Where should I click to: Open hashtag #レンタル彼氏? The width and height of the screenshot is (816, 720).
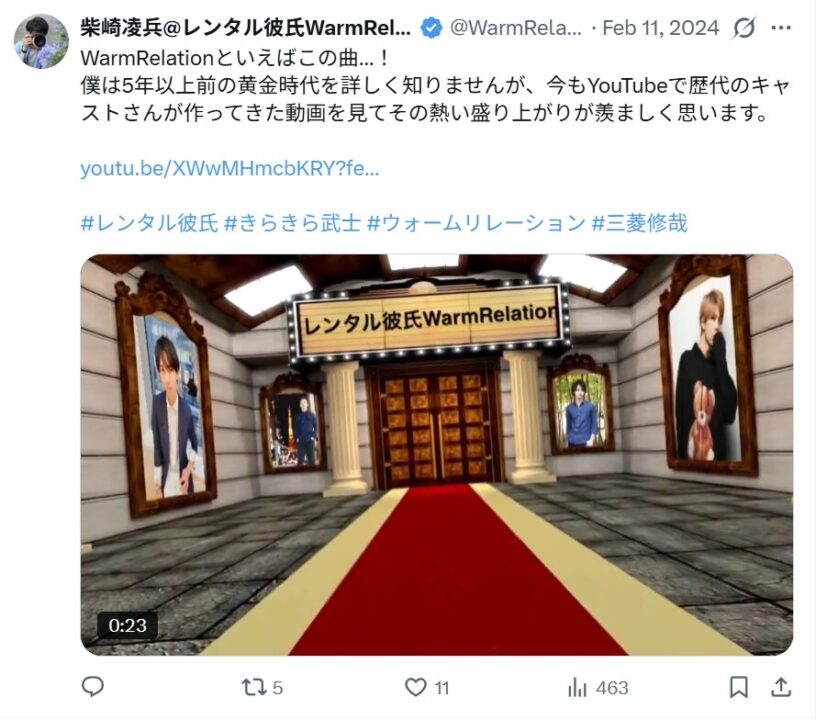pyautogui.click(x=149, y=223)
